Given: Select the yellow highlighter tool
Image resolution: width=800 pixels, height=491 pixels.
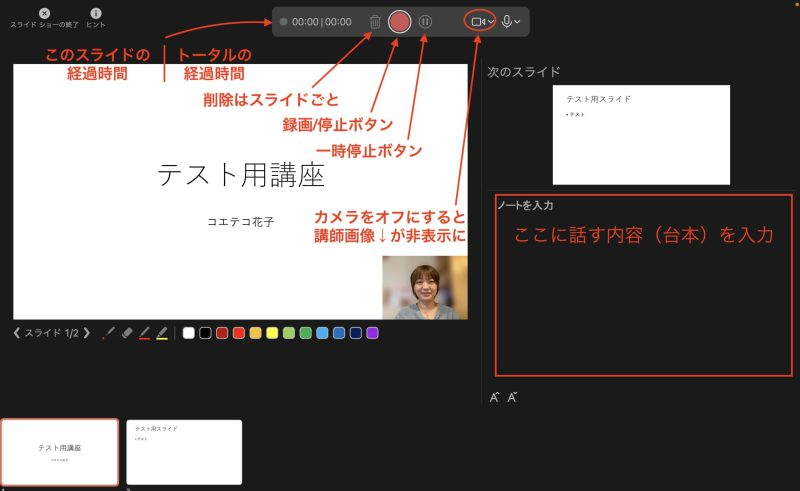Looking at the screenshot, I should coord(162,333).
